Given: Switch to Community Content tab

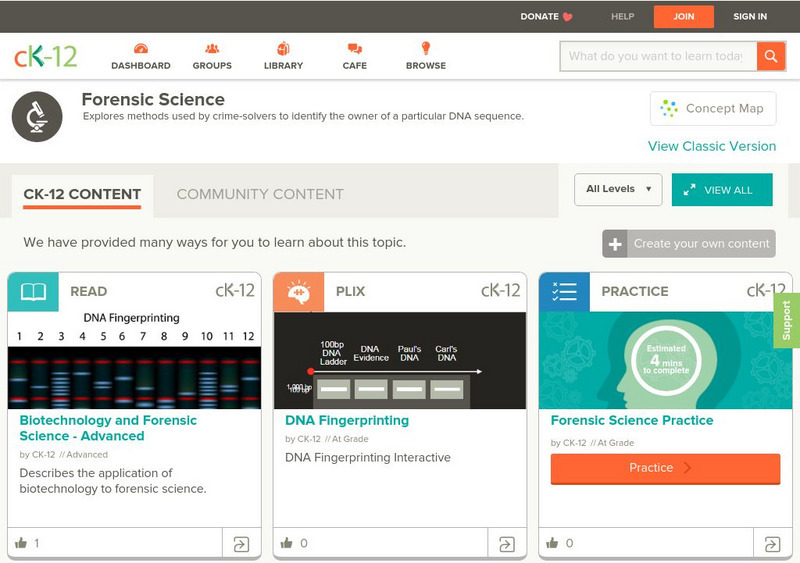Looking at the screenshot, I should (x=260, y=194).
